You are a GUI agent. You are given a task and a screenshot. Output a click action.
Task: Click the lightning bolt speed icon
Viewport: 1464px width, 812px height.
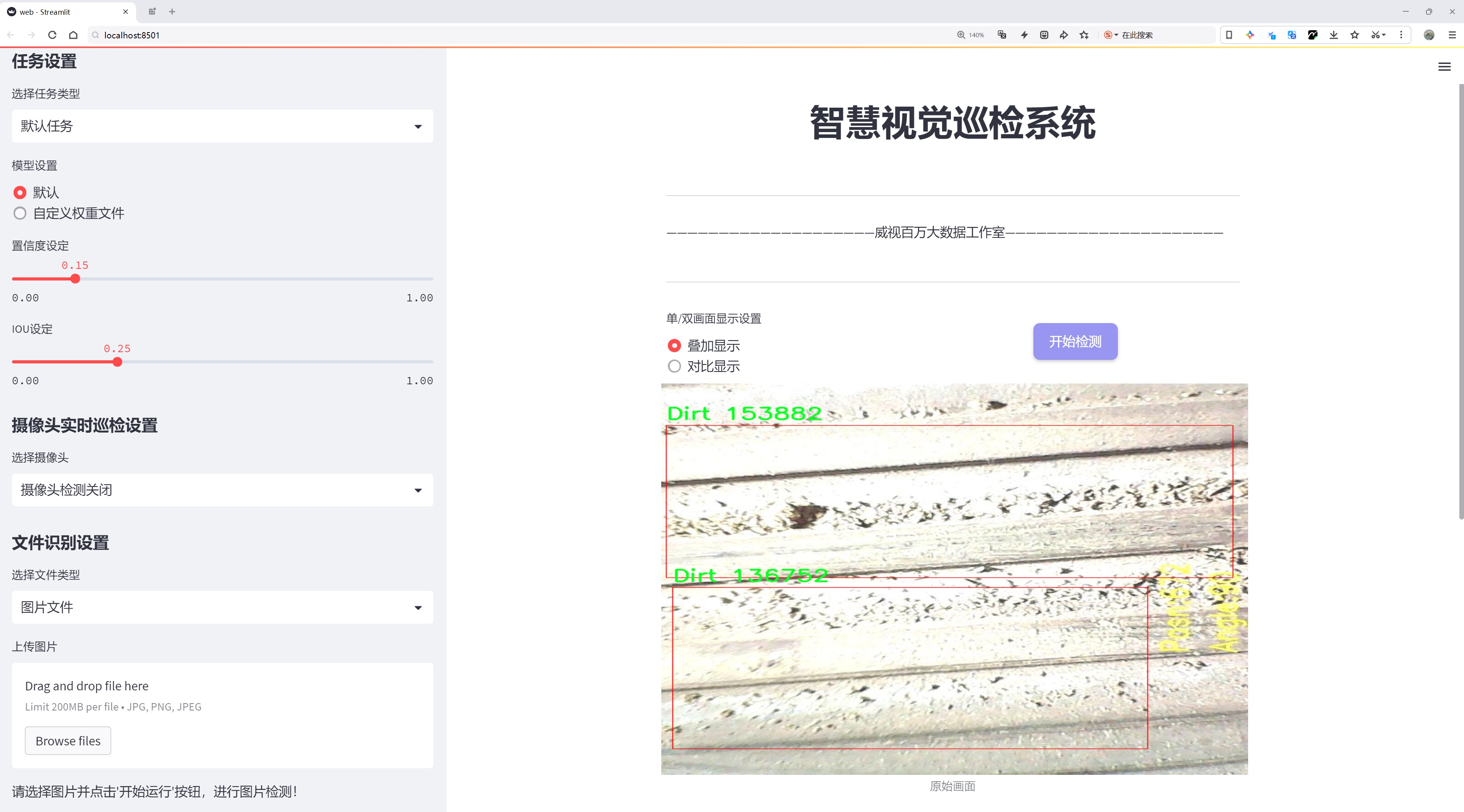click(1024, 35)
